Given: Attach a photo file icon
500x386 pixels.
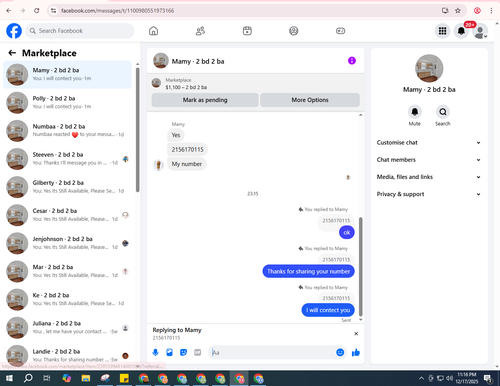Looking at the screenshot, I should (x=169, y=352).
